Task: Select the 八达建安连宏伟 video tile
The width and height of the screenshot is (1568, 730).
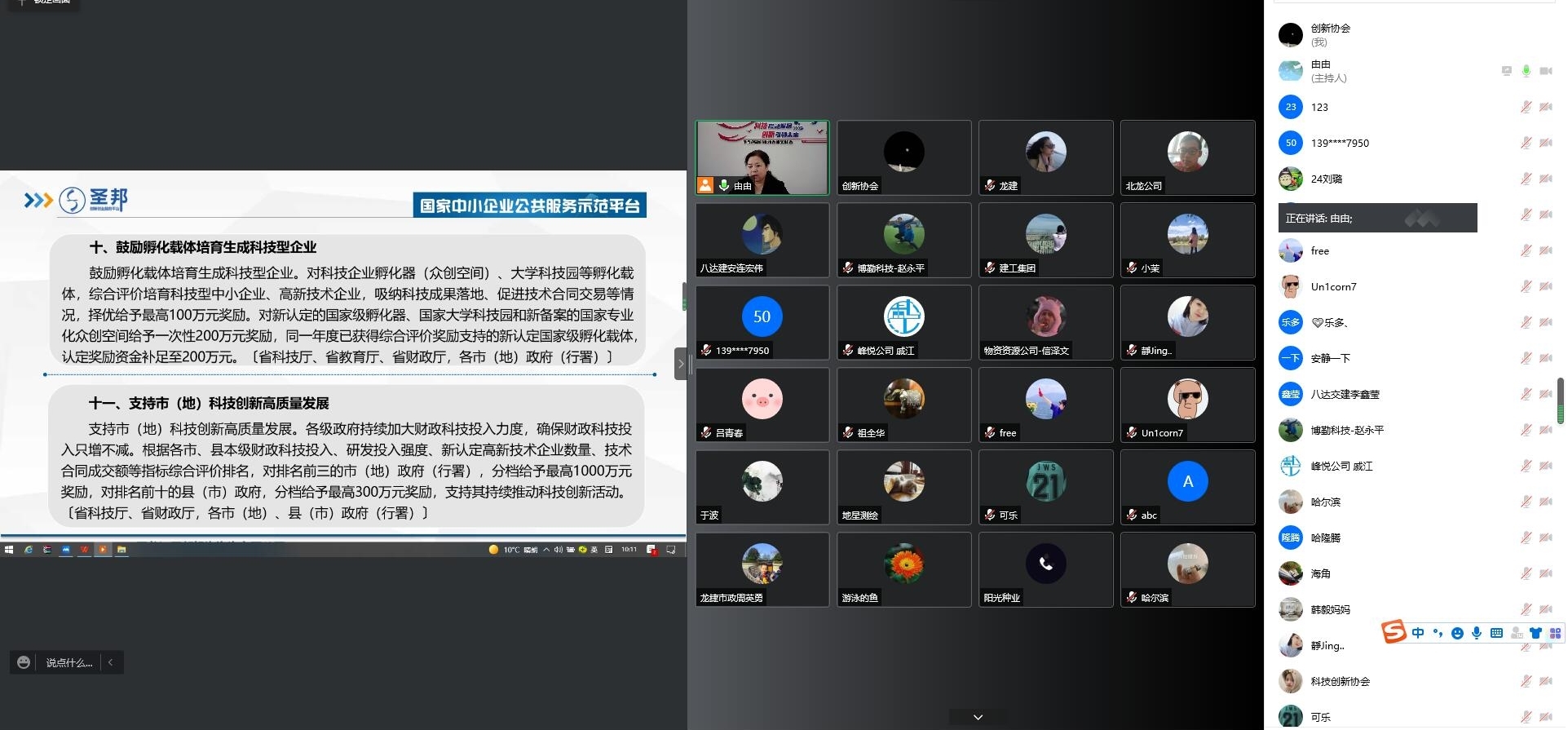Action: 762,240
